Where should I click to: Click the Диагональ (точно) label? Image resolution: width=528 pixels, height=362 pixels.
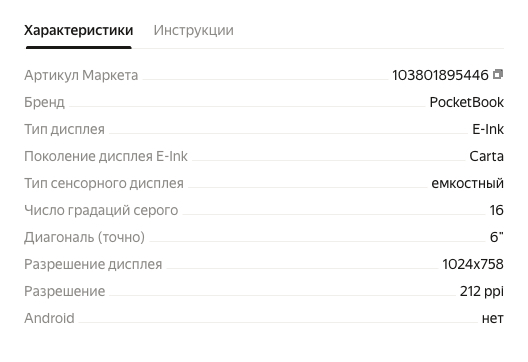[x=85, y=237]
